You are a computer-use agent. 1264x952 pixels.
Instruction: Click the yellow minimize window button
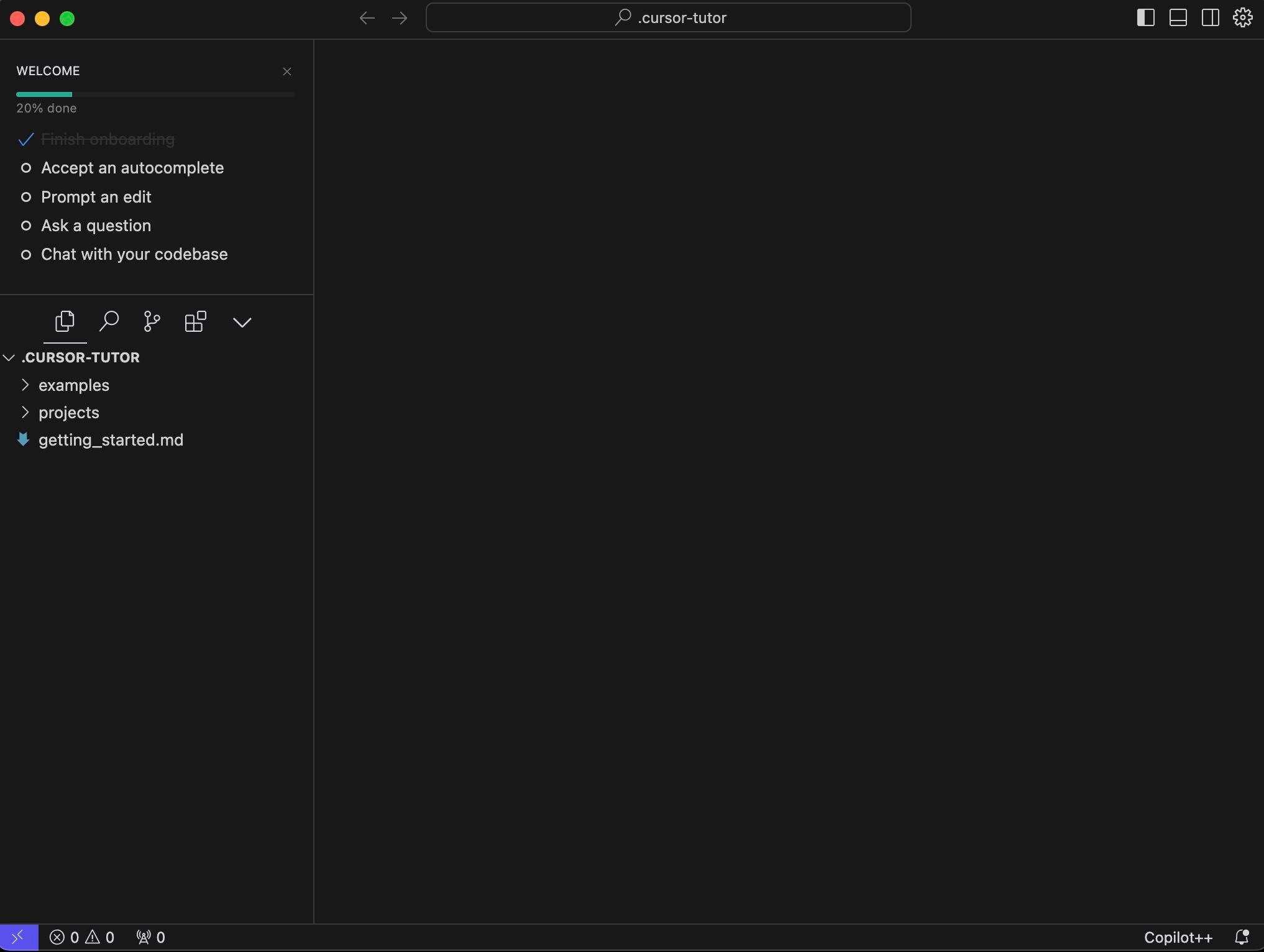42,19
